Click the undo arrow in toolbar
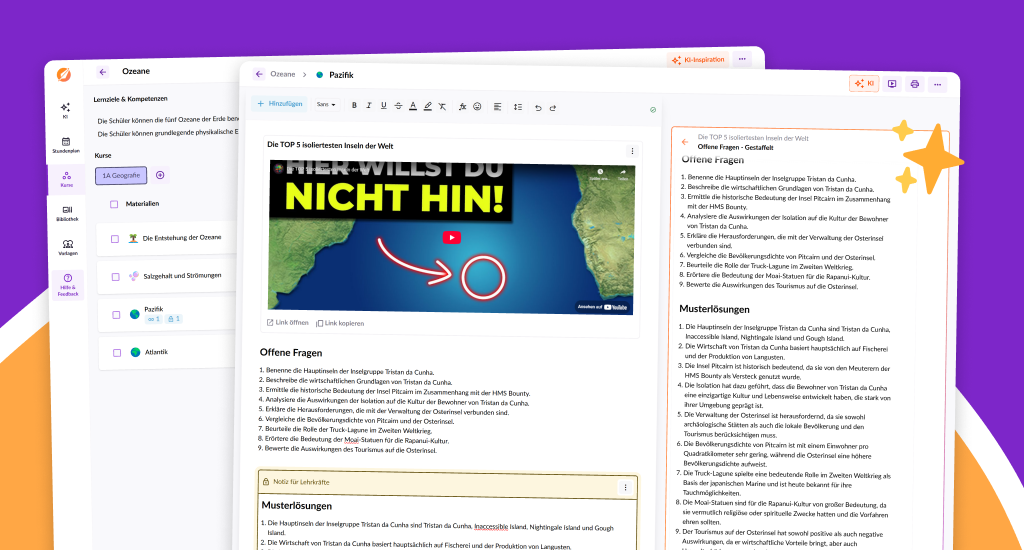The image size is (1024, 550). (x=538, y=105)
